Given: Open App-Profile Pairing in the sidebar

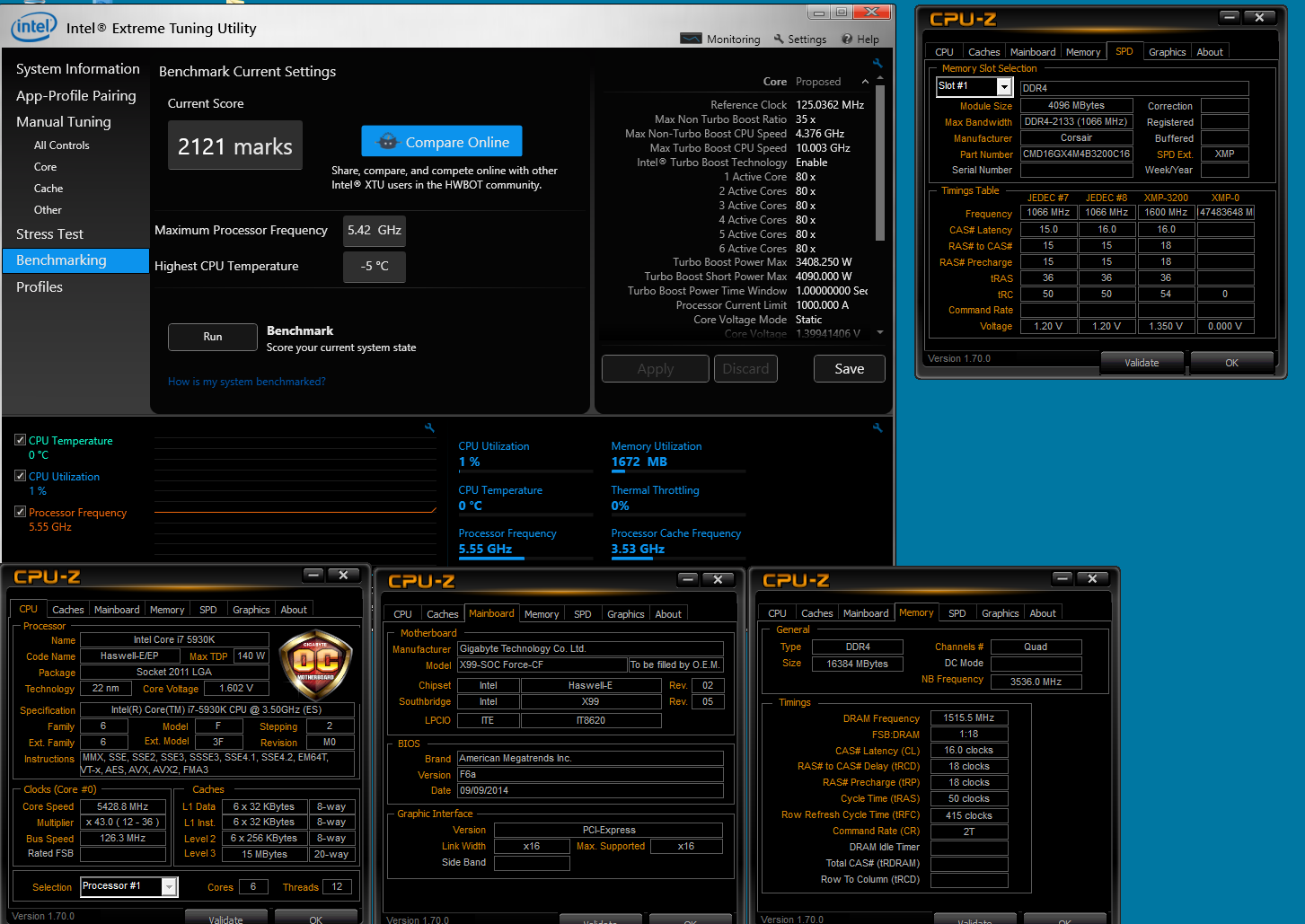Looking at the screenshot, I should [x=76, y=95].
